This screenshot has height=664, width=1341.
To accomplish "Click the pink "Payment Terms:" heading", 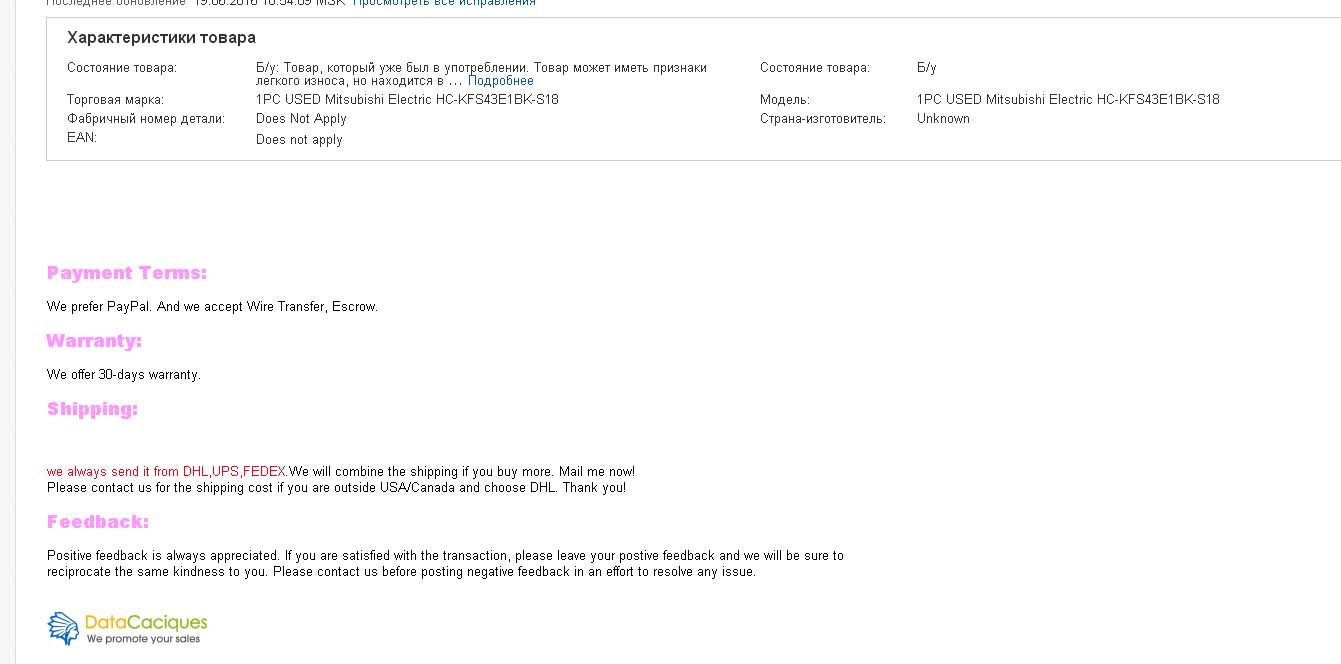I will click(127, 273).
